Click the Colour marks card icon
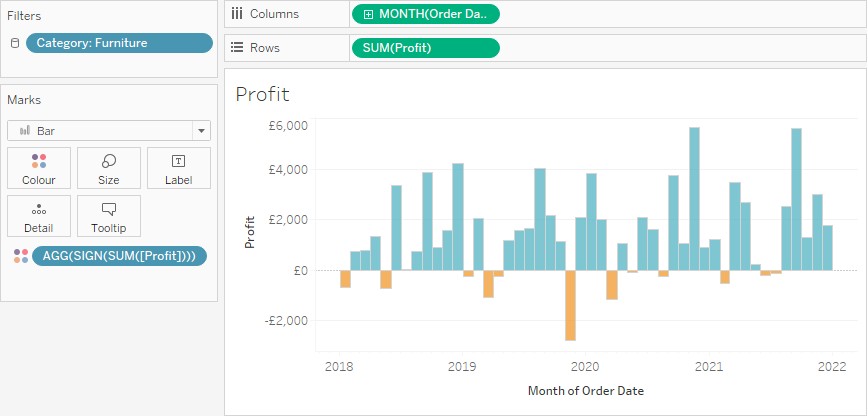This screenshot has width=867, height=416. click(x=38, y=161)
